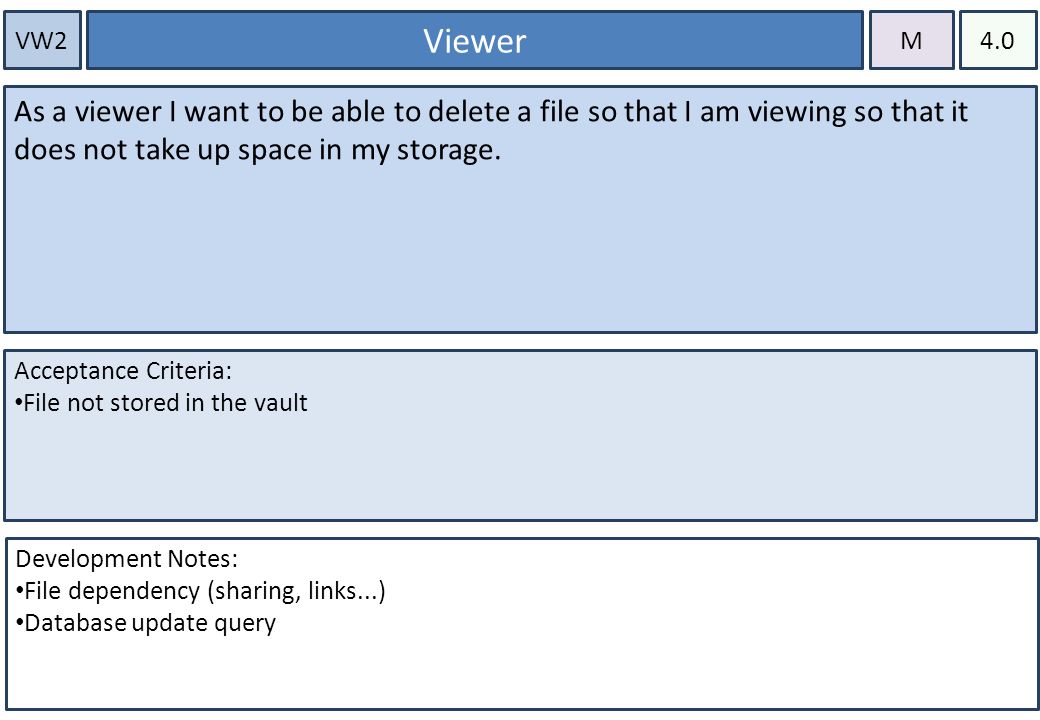Image resolution: width=1040 pixels, height=720 pixels.
Task: Click the M priority box
Action: pos(912,40)
